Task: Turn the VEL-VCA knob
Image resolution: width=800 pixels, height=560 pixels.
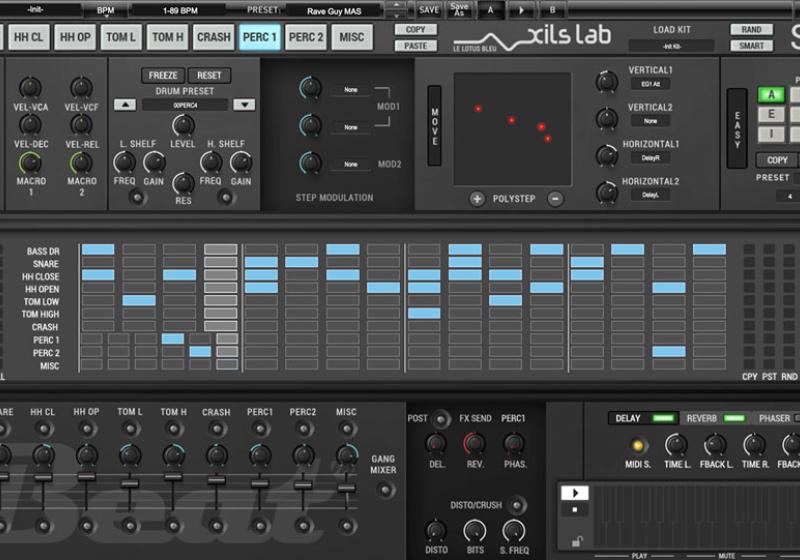Action: 30,87
